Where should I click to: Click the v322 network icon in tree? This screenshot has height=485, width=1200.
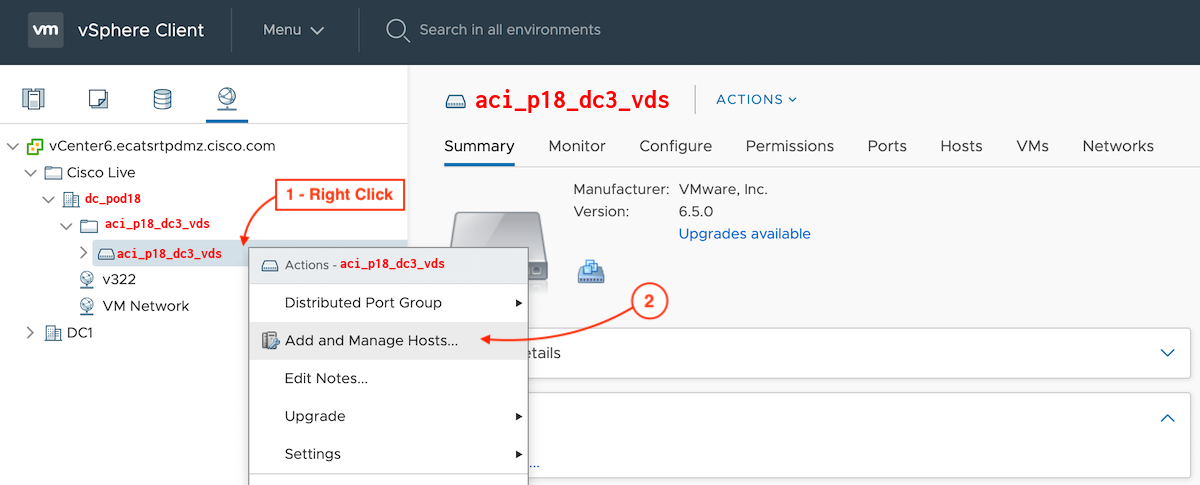pyautogui.click(x=88, y=280)
